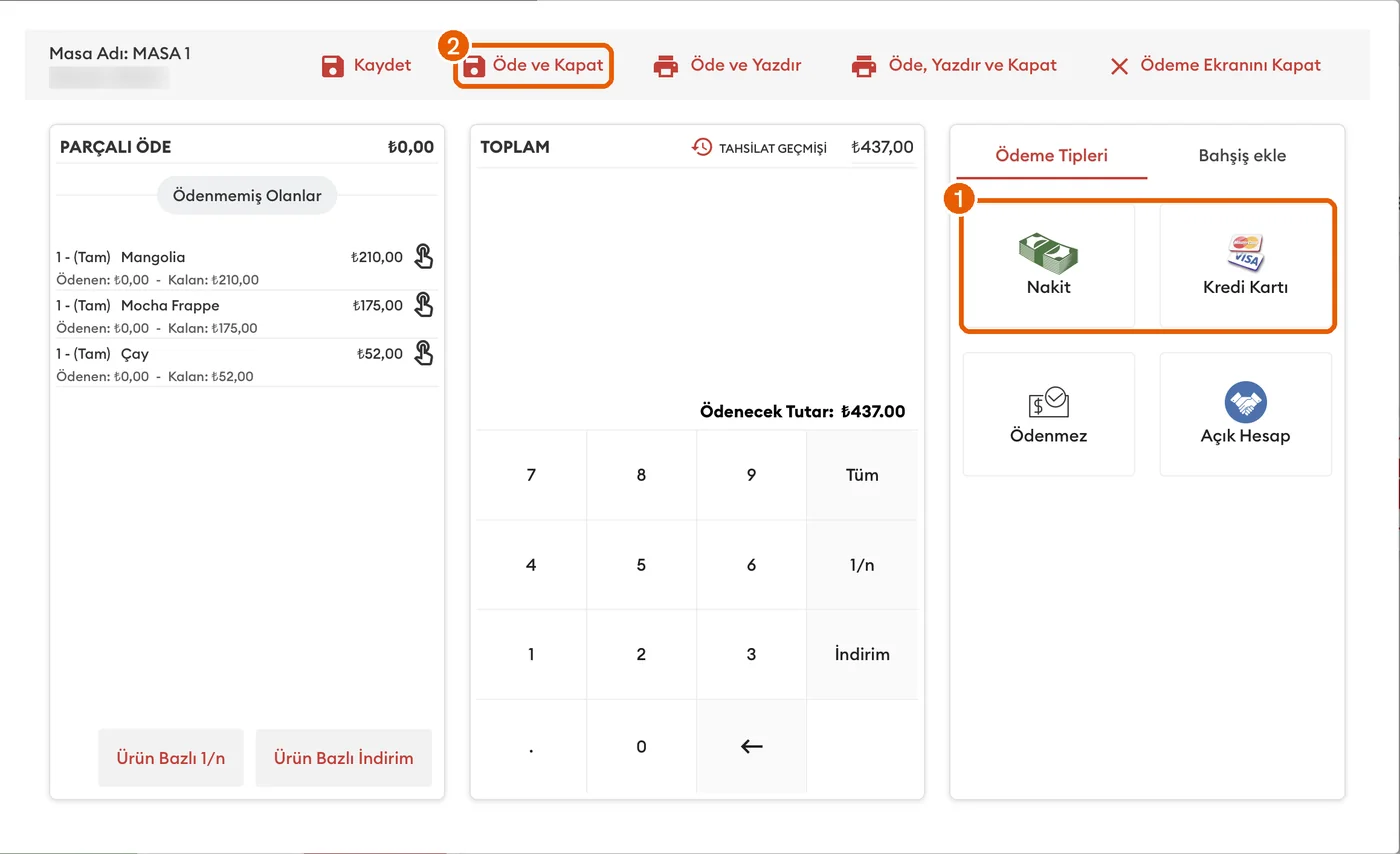Click Öde ve Yazdır print option
The width and height of the screenshot is (1400, 854).
click(x=727, y=65)
